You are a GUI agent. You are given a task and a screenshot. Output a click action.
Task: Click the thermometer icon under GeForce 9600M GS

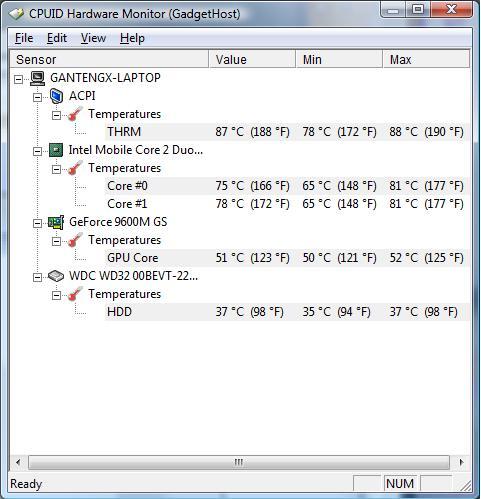tap(75, 240)
